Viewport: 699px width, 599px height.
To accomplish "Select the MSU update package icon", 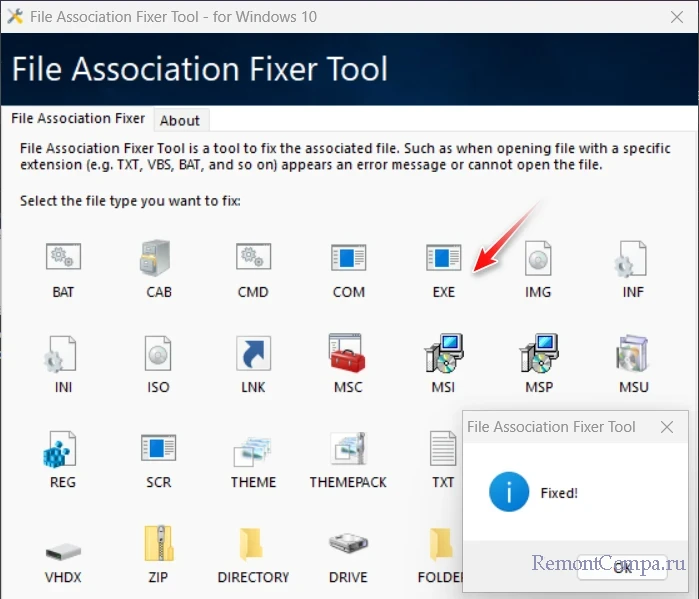I will [x=633, y=353].
